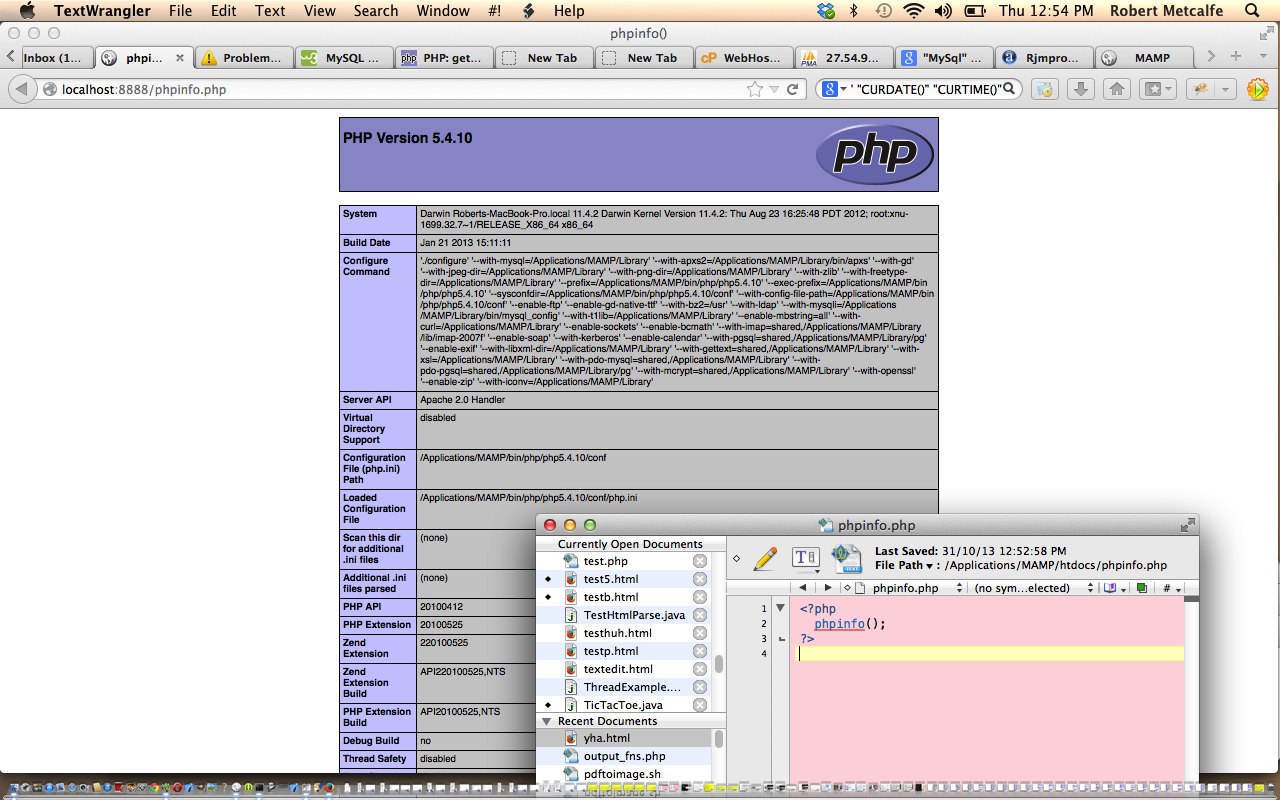
Task: Open the Firefox bookmarks menu icon
Action: tap(1159, 89)
